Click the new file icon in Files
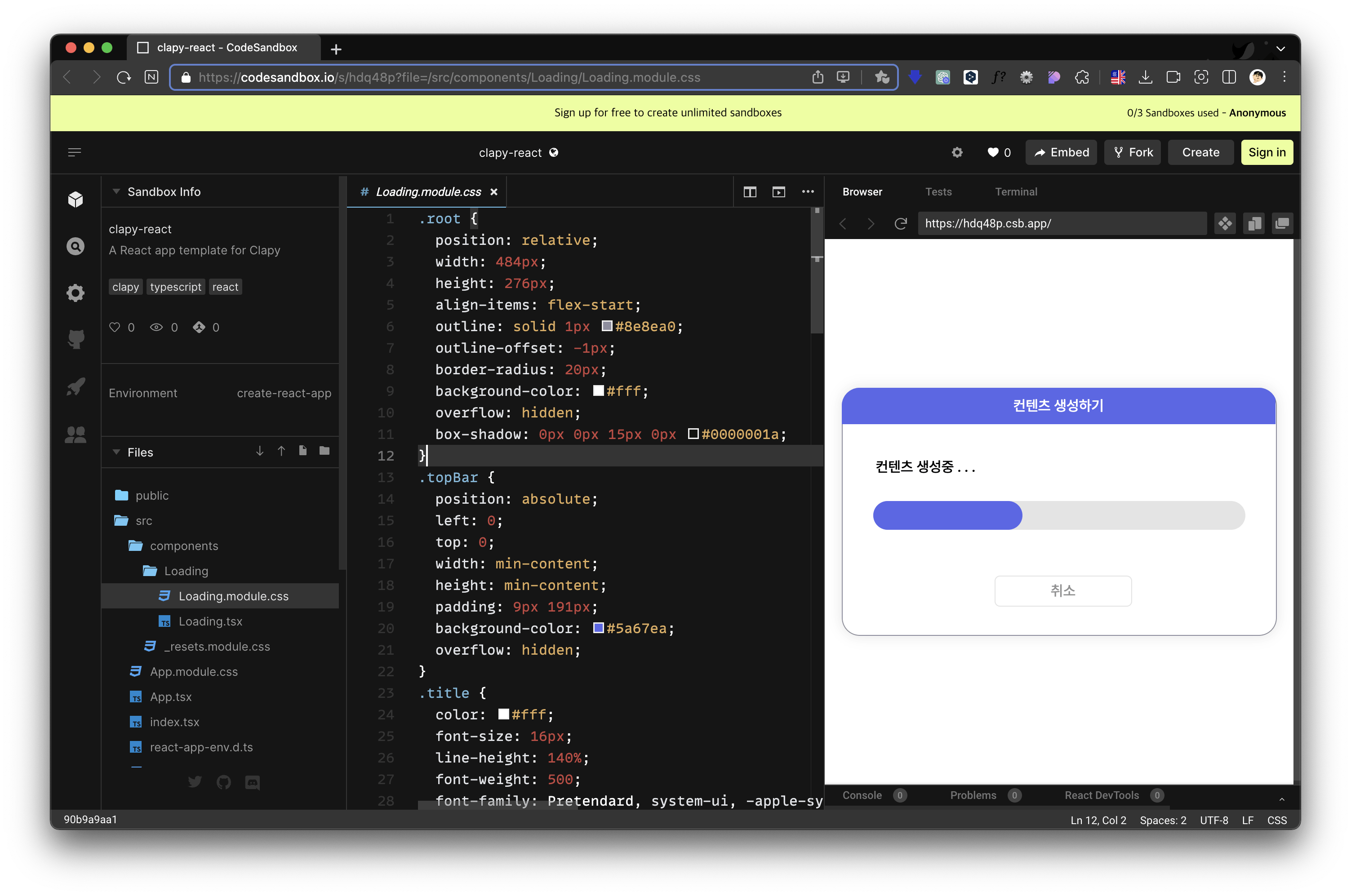The image size is (1351, 896). (x=303, y=451)
